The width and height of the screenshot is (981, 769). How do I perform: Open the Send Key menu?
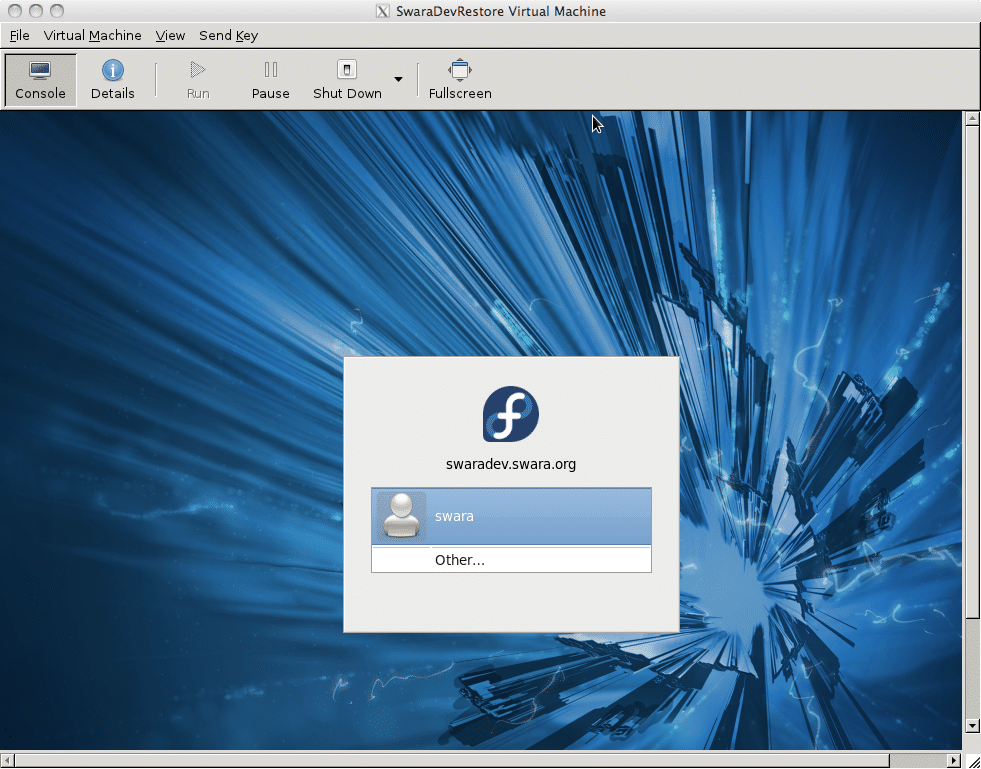pyautogui.click(x=228, y=35)
